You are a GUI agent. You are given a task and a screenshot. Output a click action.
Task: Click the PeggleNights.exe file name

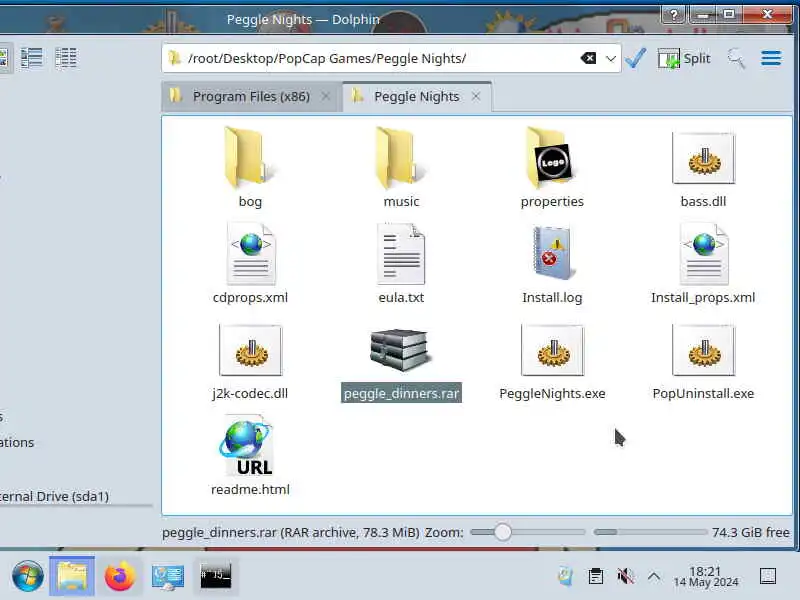[552, 393]
